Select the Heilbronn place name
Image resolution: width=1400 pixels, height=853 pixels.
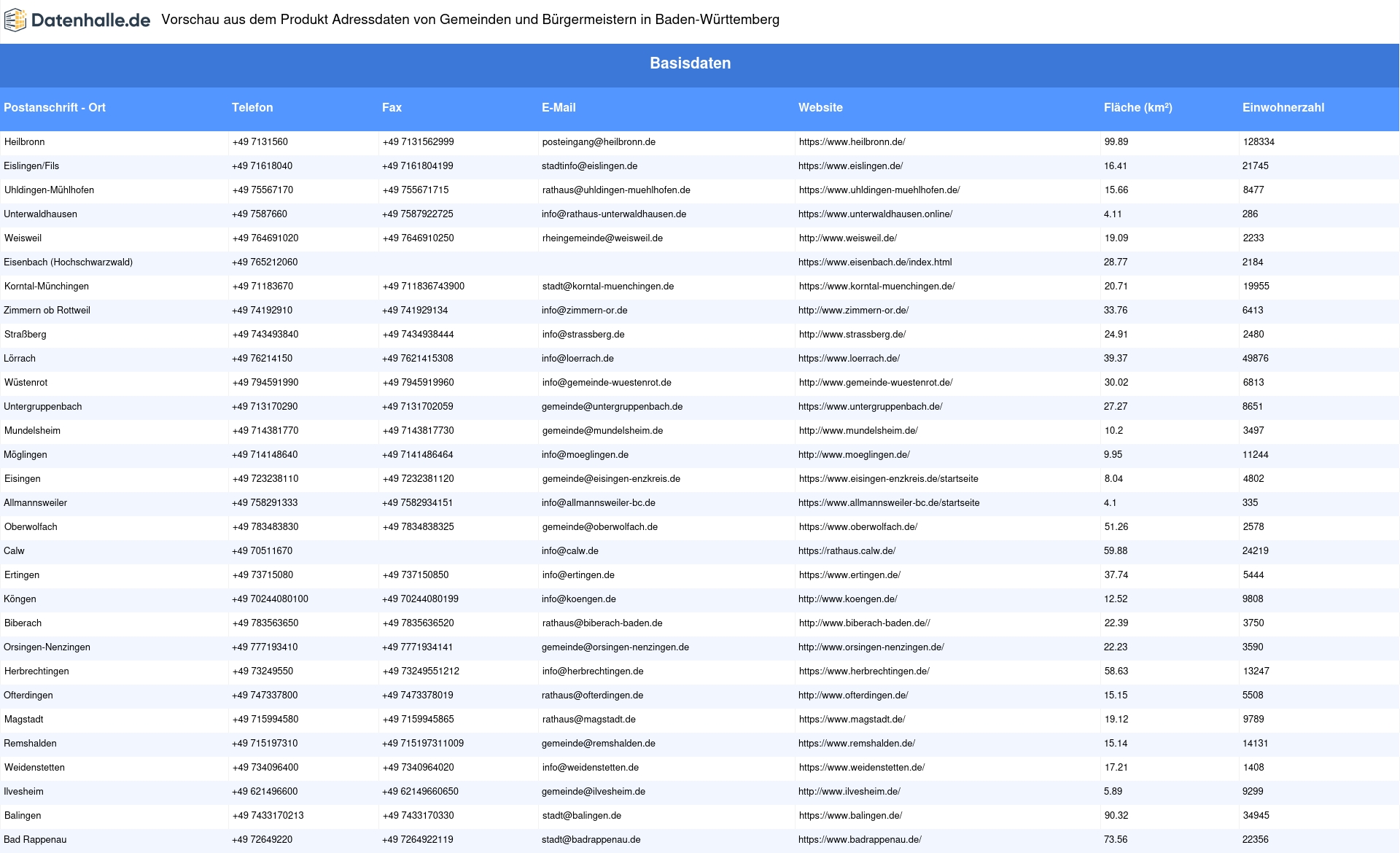coord(24,142)
